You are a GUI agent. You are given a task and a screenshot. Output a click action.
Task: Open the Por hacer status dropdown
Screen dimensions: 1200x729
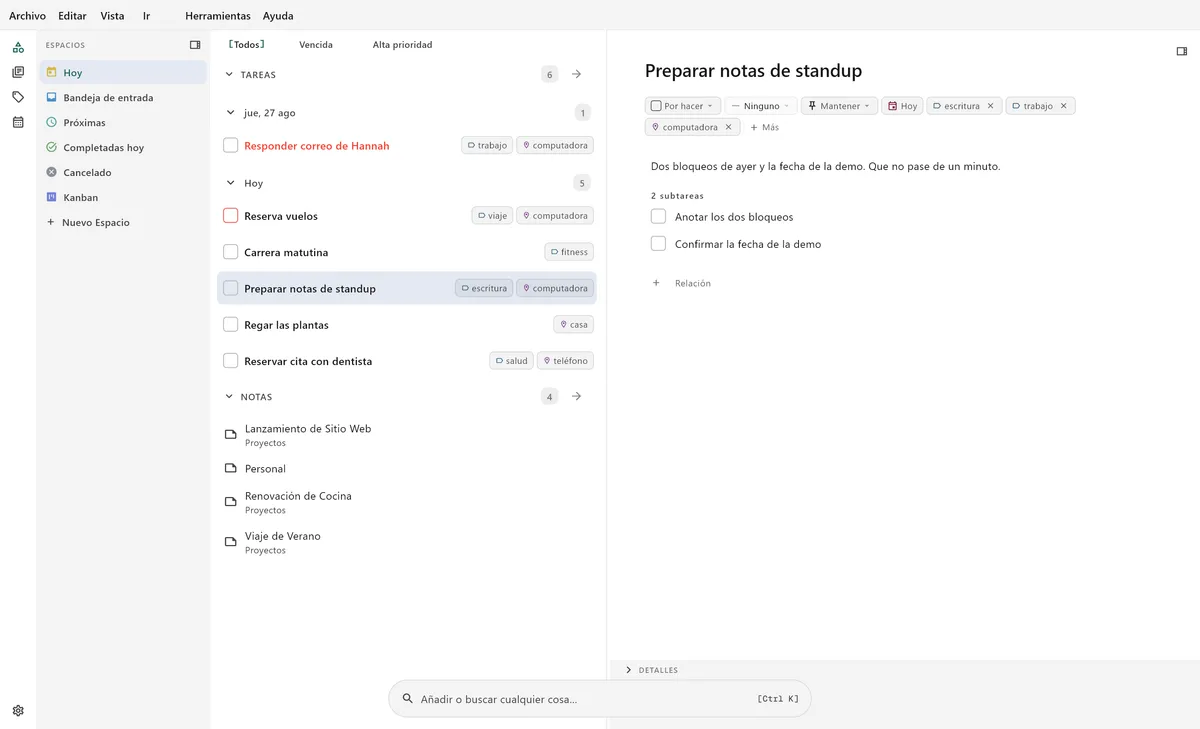(x=683, y=106)
